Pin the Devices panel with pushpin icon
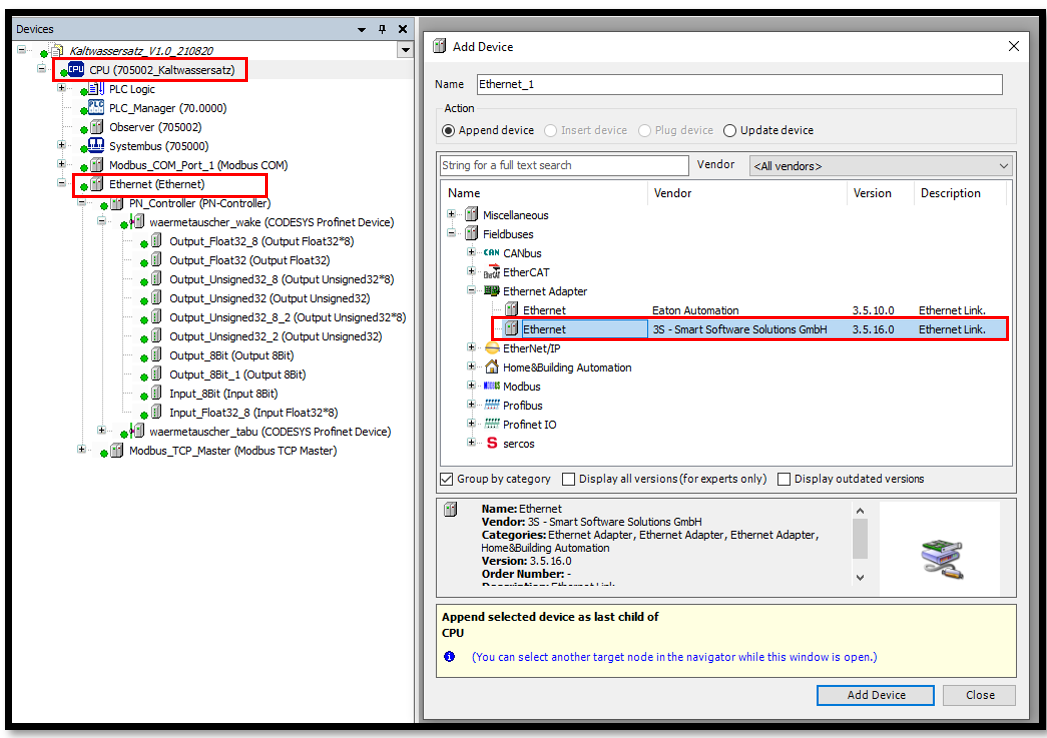The image size is (1047, 738). click(x=381, y=30)
